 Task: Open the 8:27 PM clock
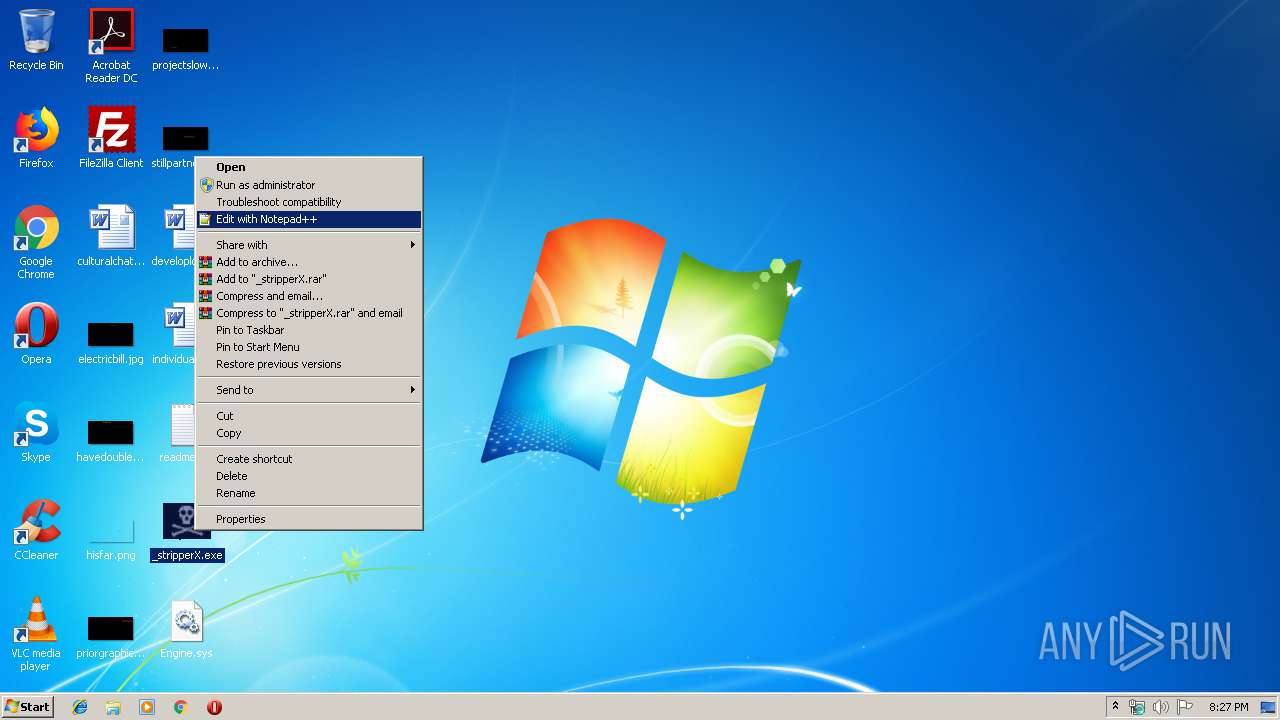[1228, 707]
